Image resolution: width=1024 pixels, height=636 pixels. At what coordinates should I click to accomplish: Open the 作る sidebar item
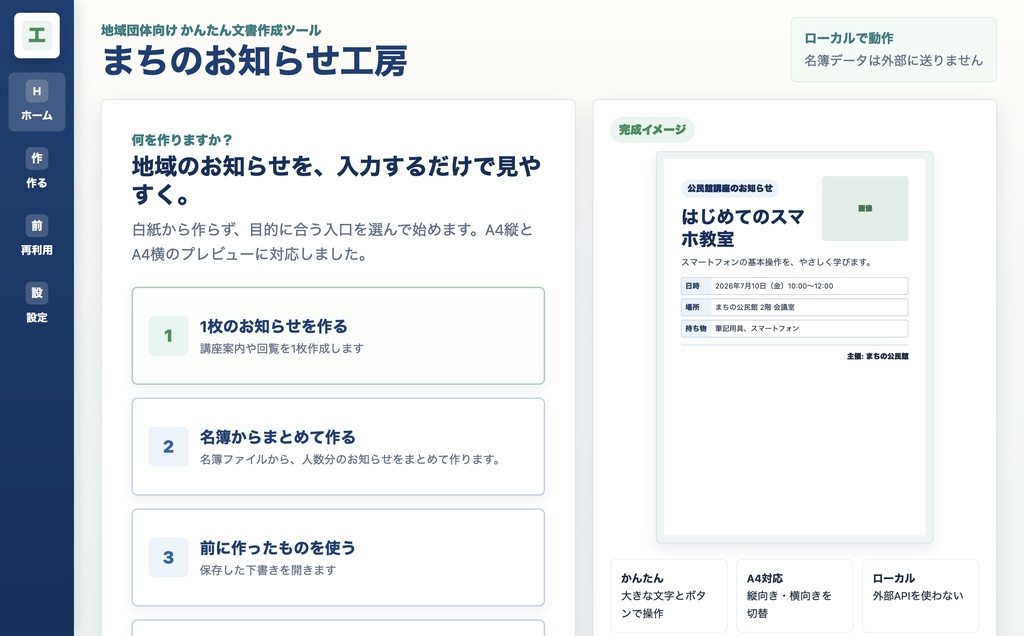(x=37, y=169)
